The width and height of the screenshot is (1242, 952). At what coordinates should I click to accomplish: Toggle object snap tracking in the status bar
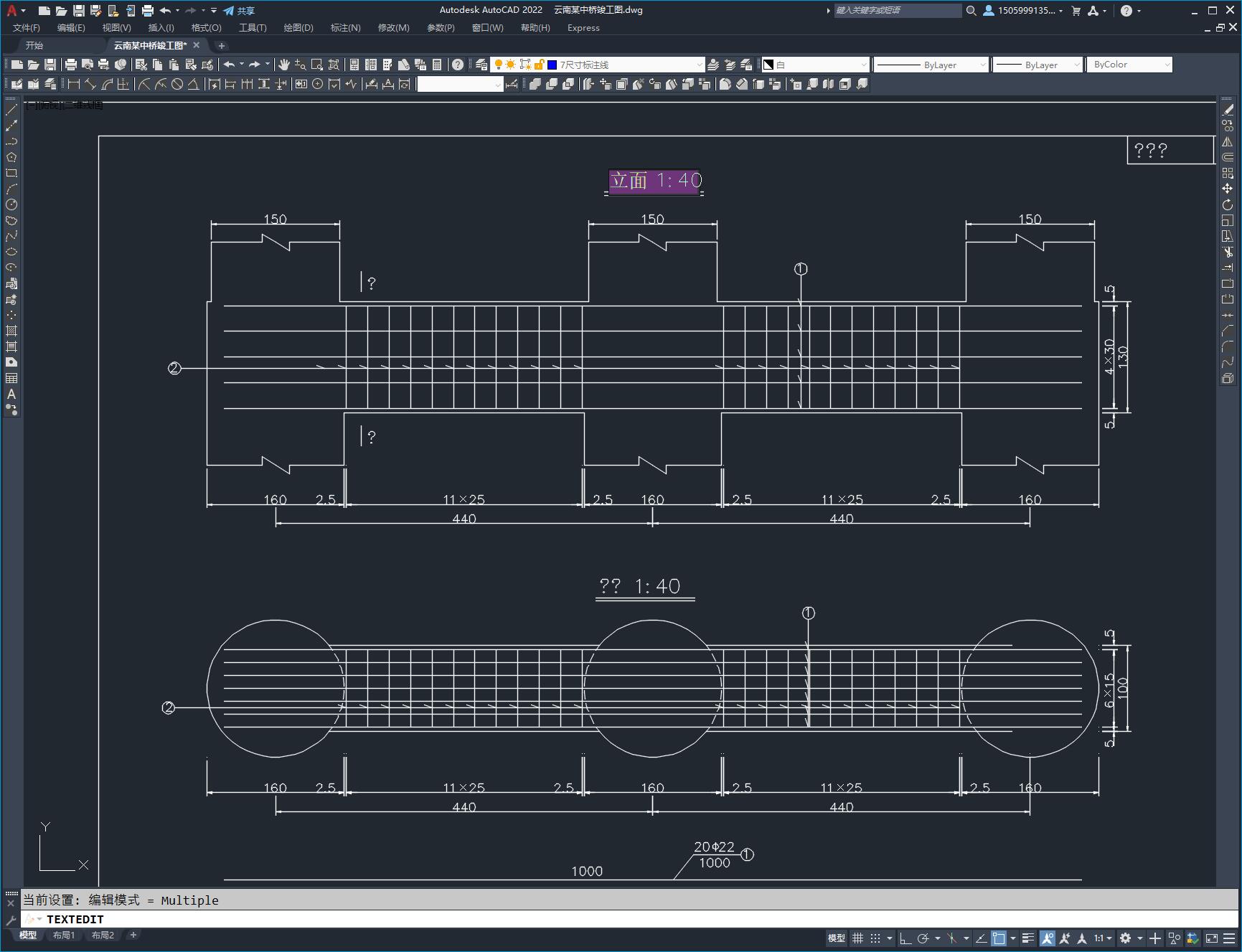982,938
